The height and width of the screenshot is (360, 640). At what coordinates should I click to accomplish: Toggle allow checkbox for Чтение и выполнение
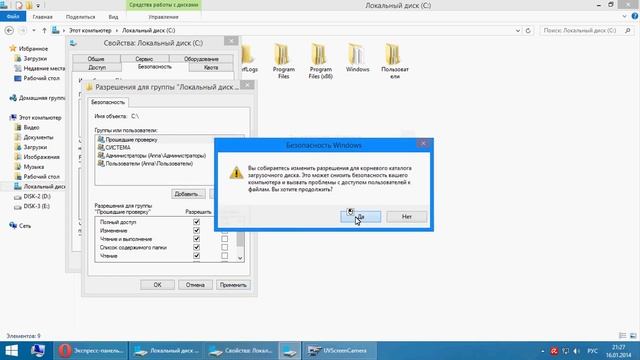click(196, 239)
